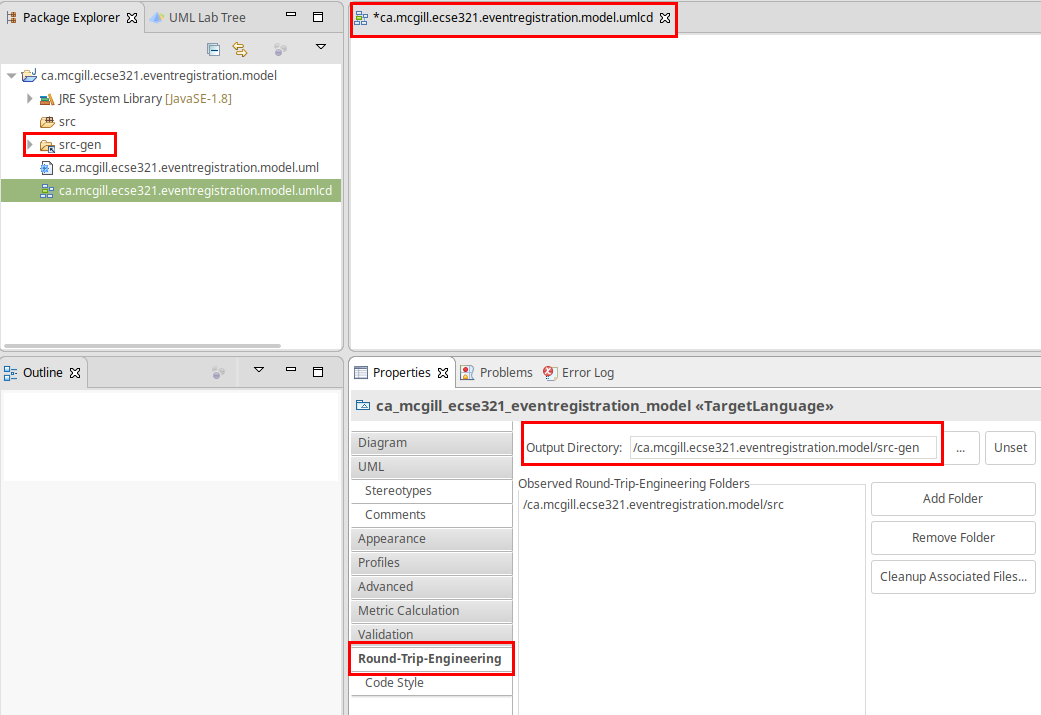This screenshot has width=1041, height=715.
Task: Click the Add Folder button
Action: [x=953, y=499]
